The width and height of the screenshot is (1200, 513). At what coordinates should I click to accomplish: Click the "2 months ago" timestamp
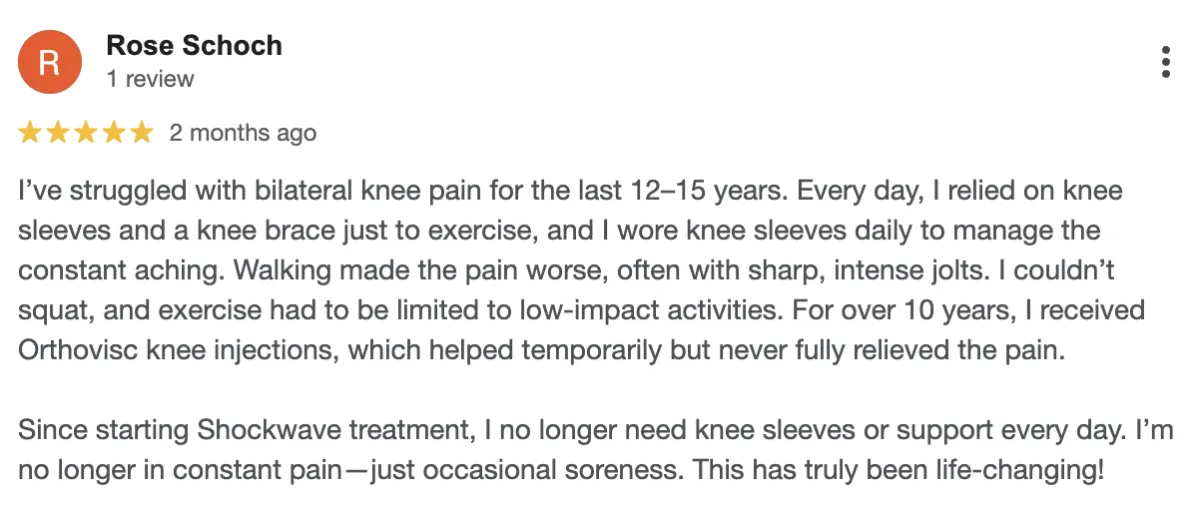pyautogui.click(x=242, y=133)
